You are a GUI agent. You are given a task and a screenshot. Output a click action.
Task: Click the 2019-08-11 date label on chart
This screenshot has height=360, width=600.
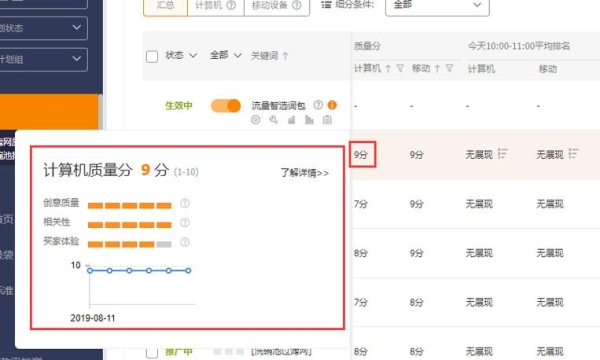click(93, 318)
